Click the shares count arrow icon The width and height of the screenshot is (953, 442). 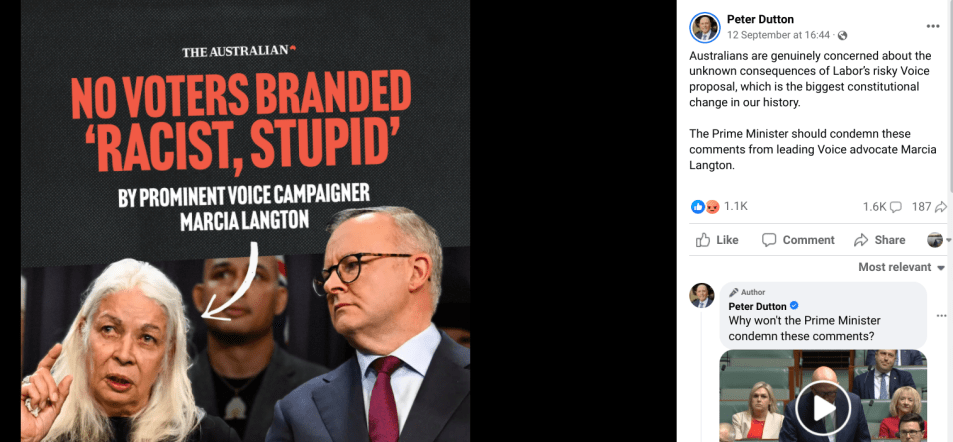941,207
